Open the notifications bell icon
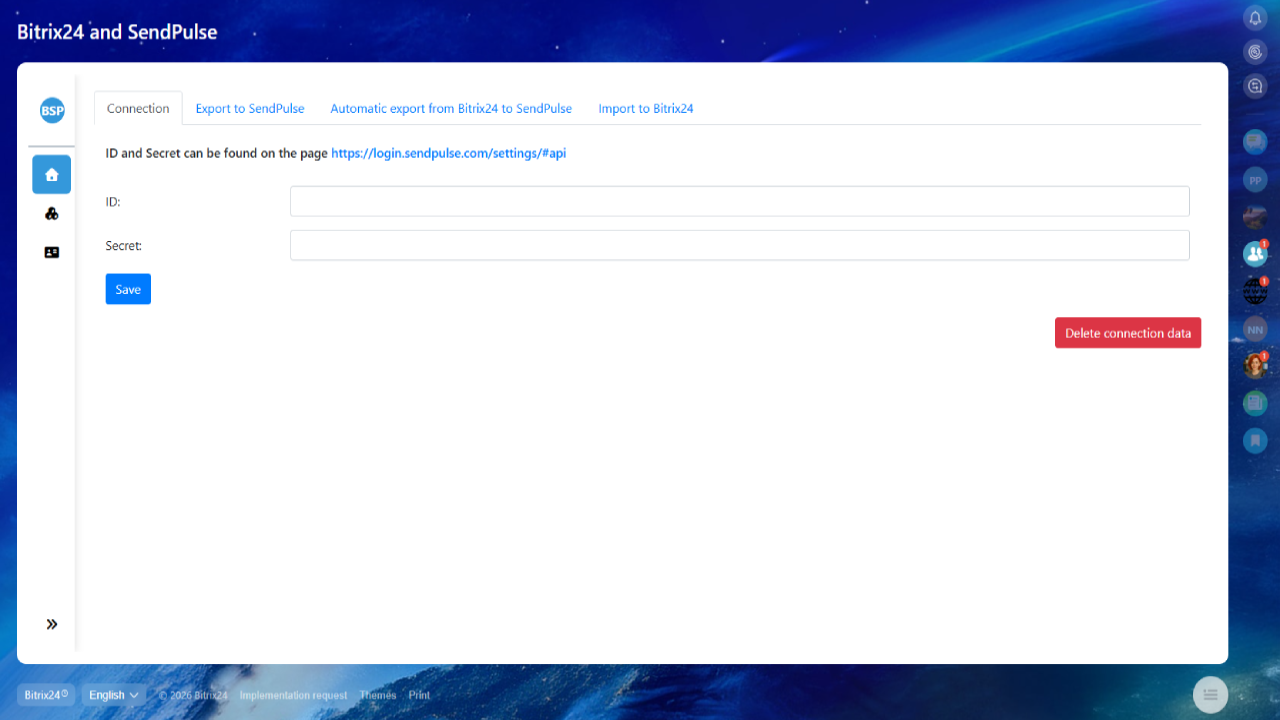 [x=1255, y=18]
